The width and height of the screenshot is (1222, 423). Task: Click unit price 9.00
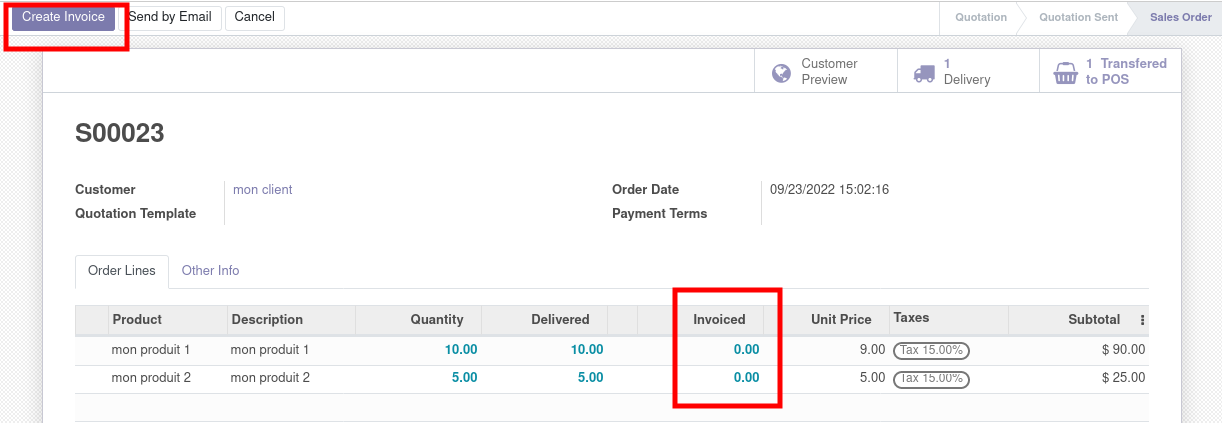tap(872, 350)
